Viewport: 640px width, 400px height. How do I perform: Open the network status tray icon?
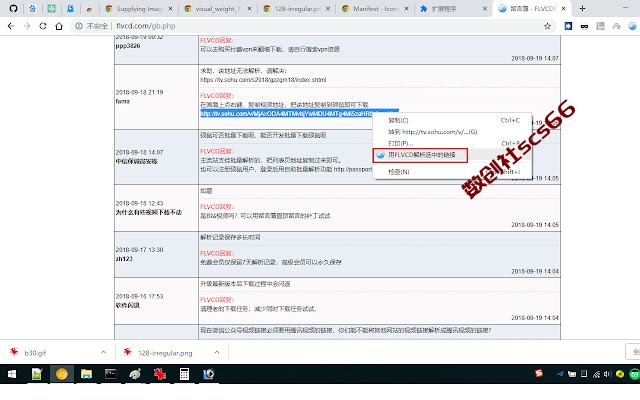click(x=596, y=374)
